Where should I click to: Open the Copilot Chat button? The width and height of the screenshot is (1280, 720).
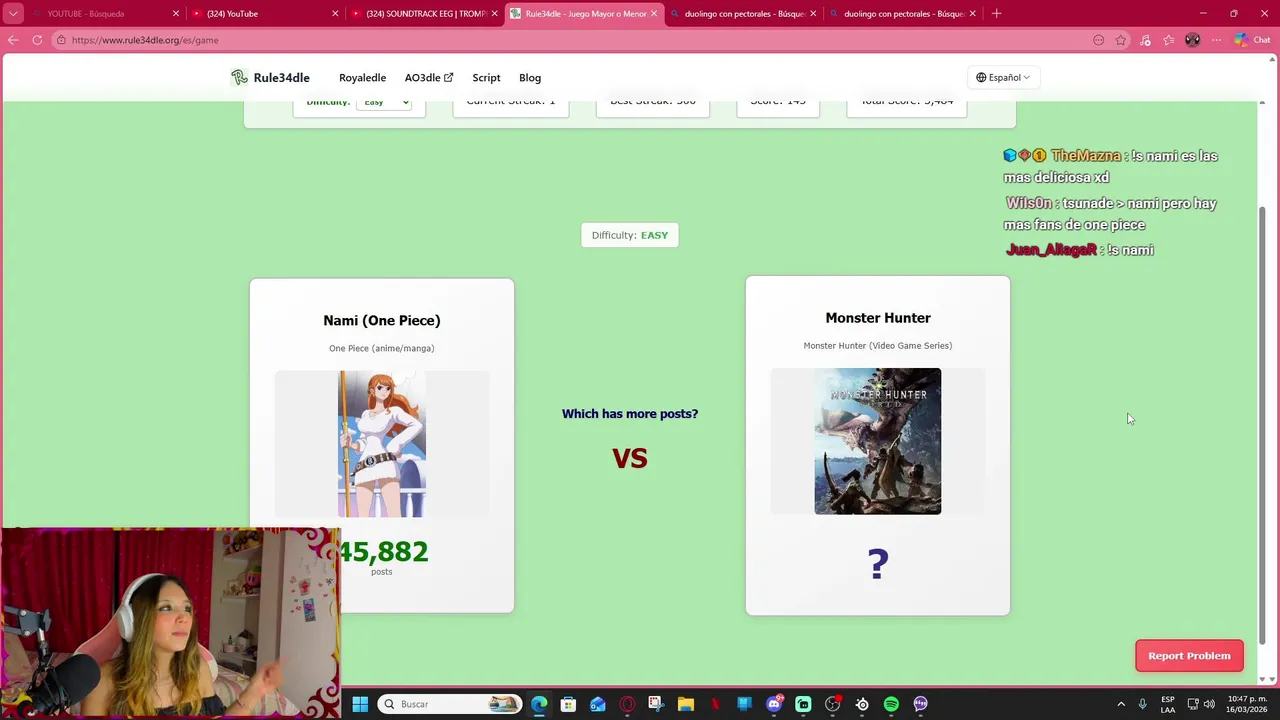[x=1251, y=40]
